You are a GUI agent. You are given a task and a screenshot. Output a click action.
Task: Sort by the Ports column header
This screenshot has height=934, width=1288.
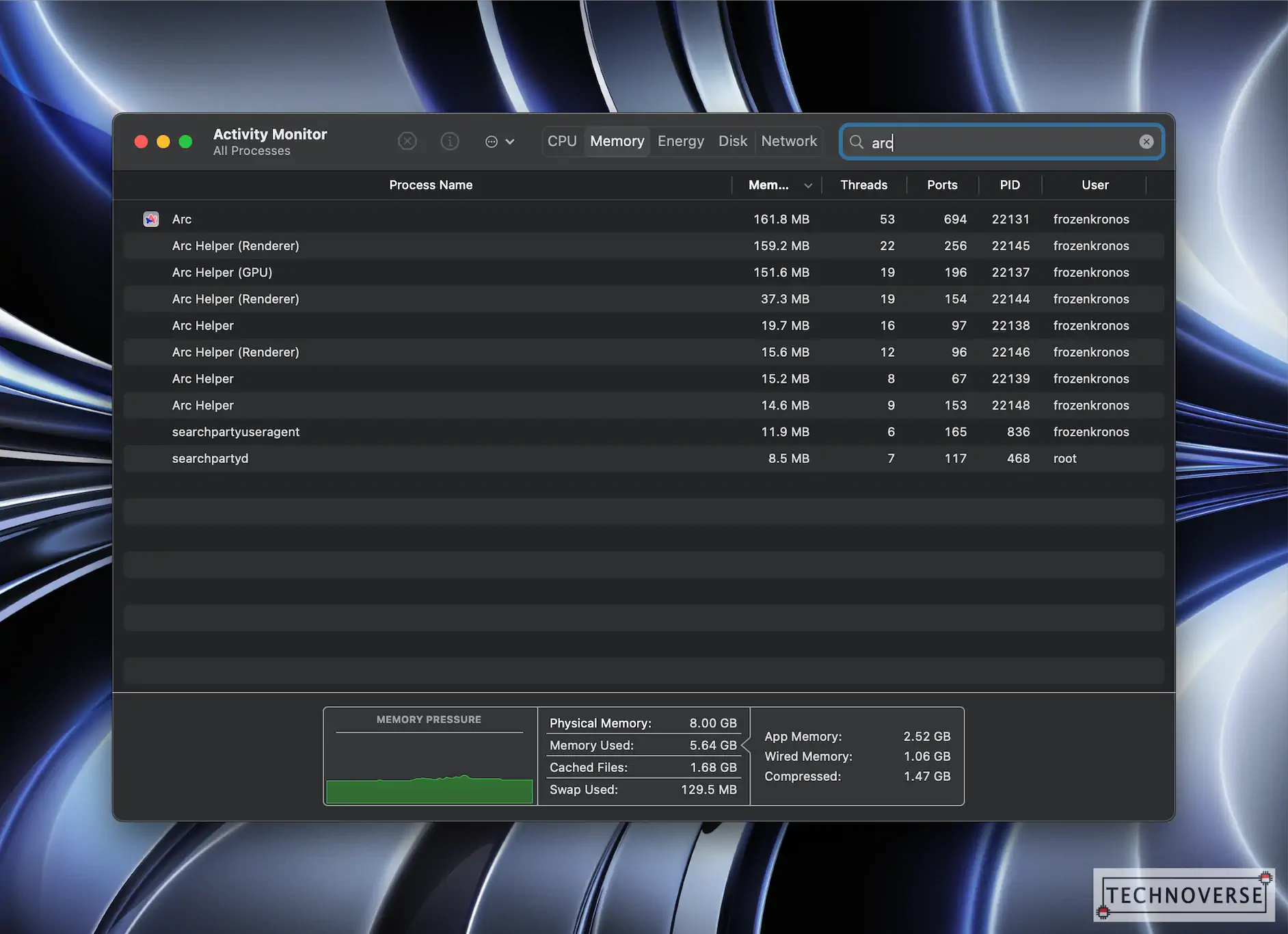942,185
